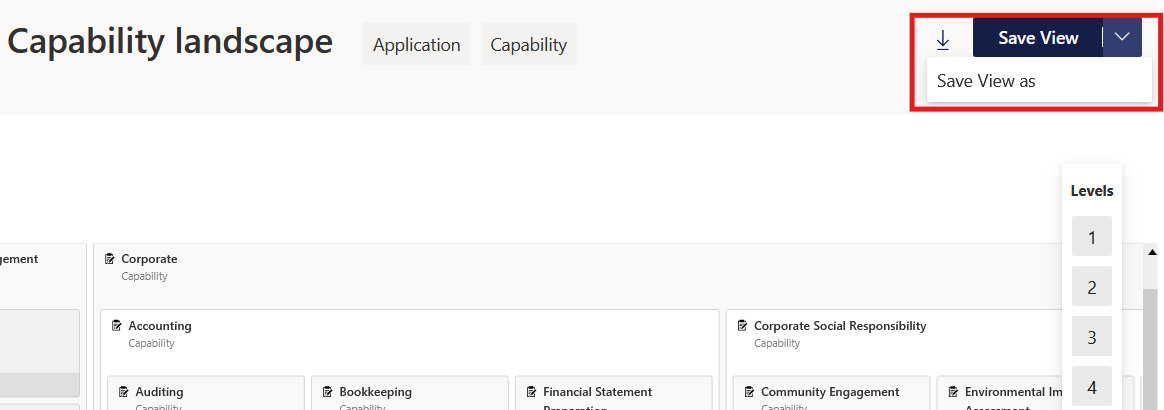Click the Community Engagement capability icon

coord(750,392)
